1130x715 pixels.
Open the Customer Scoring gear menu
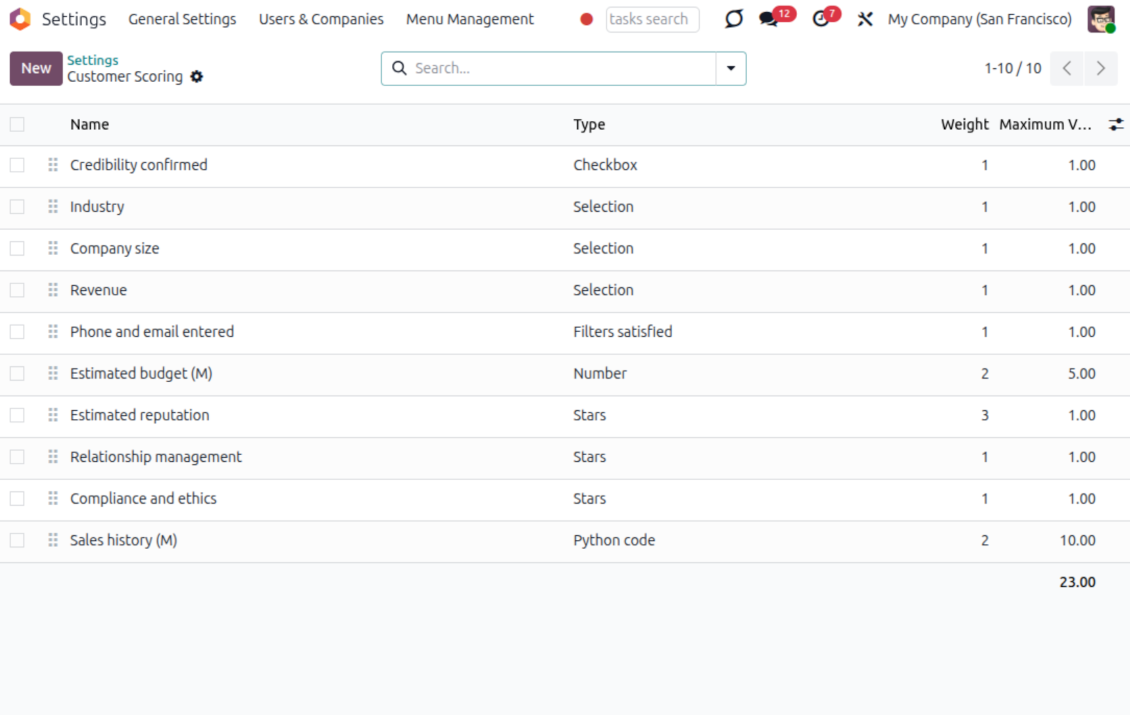[x=197, y=77]
